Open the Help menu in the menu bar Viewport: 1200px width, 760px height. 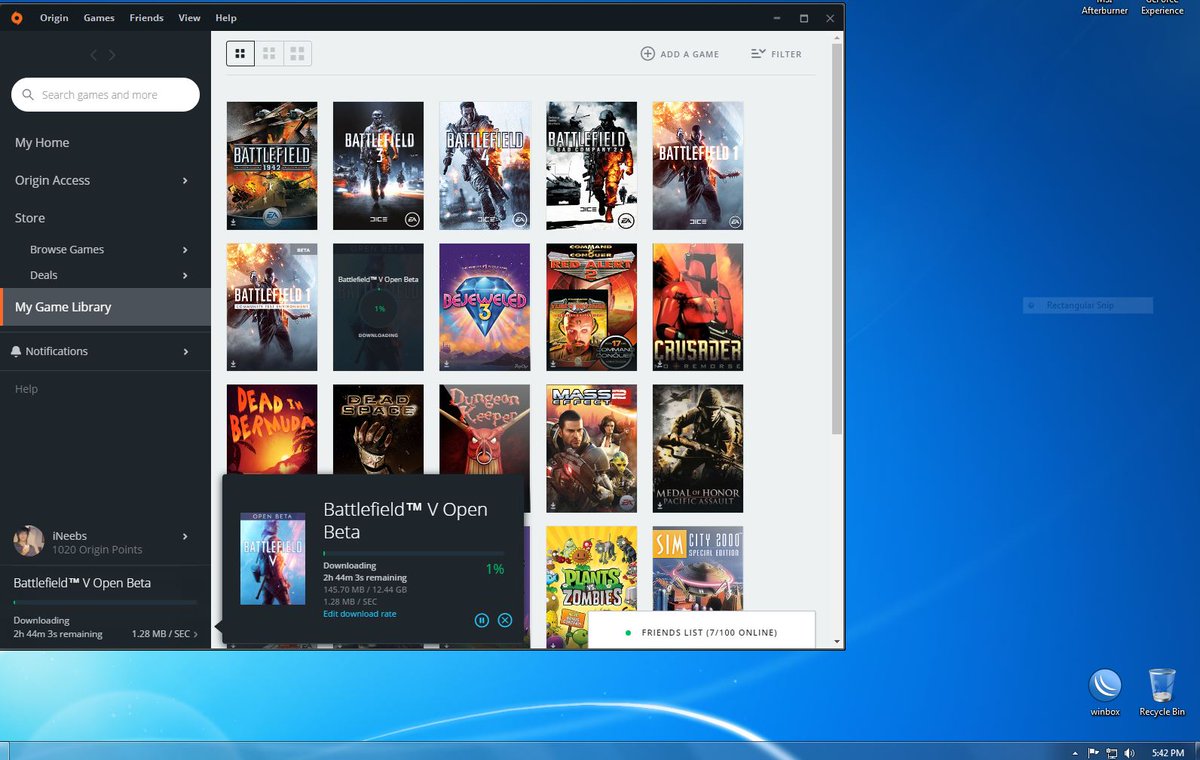pyautogui.click(x=226, y=18)
